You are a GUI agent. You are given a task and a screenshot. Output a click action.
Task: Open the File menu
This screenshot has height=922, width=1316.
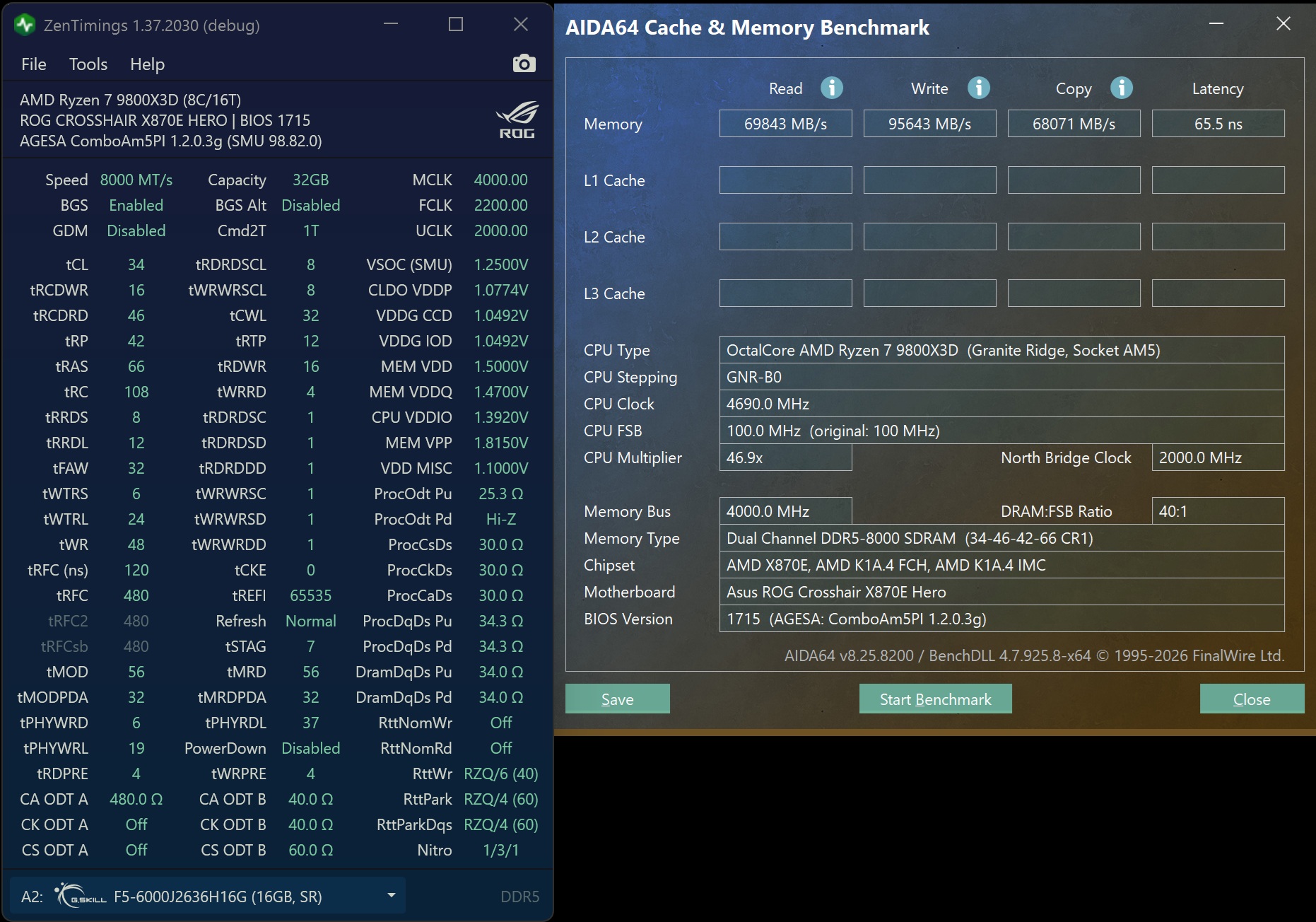(34, 64)
